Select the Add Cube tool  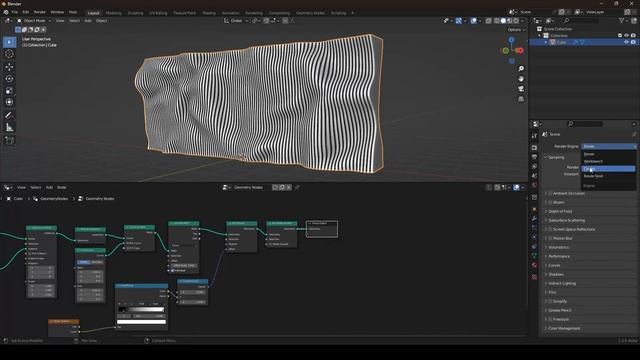click(9, 140)
